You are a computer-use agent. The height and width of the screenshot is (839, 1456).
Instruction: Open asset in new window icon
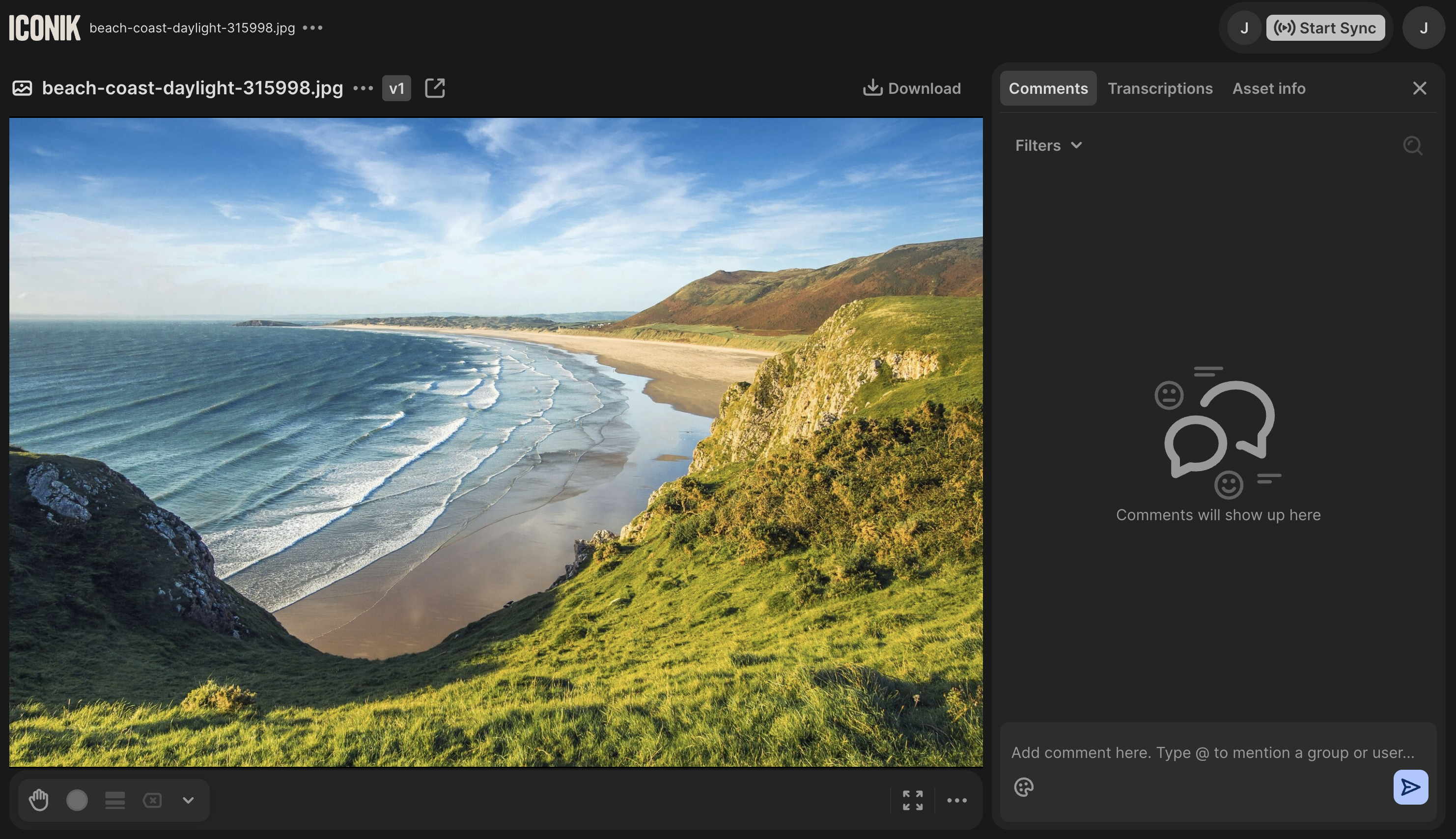pos(434,88)
